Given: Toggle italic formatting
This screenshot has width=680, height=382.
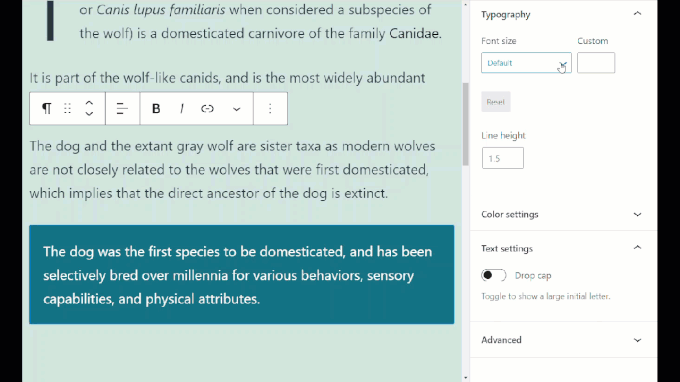Looking at the screenshot, I should tap(182, 108).
